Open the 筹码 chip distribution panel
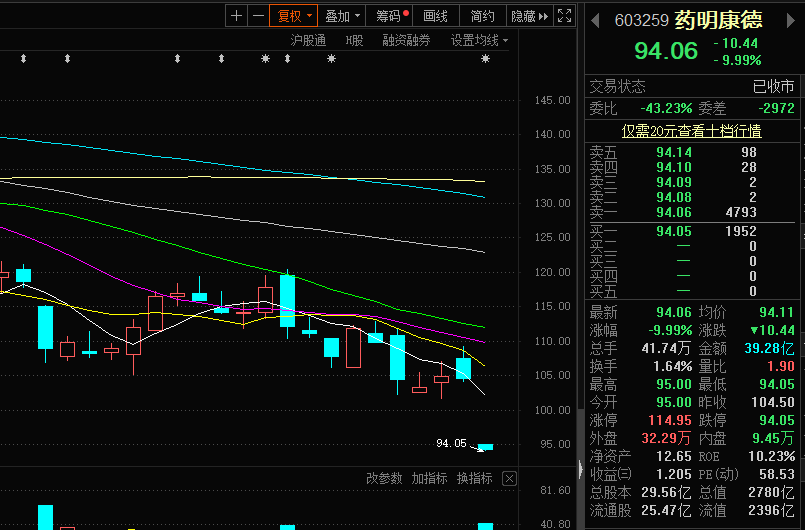 pyautogui.click(x=390, y=16)
